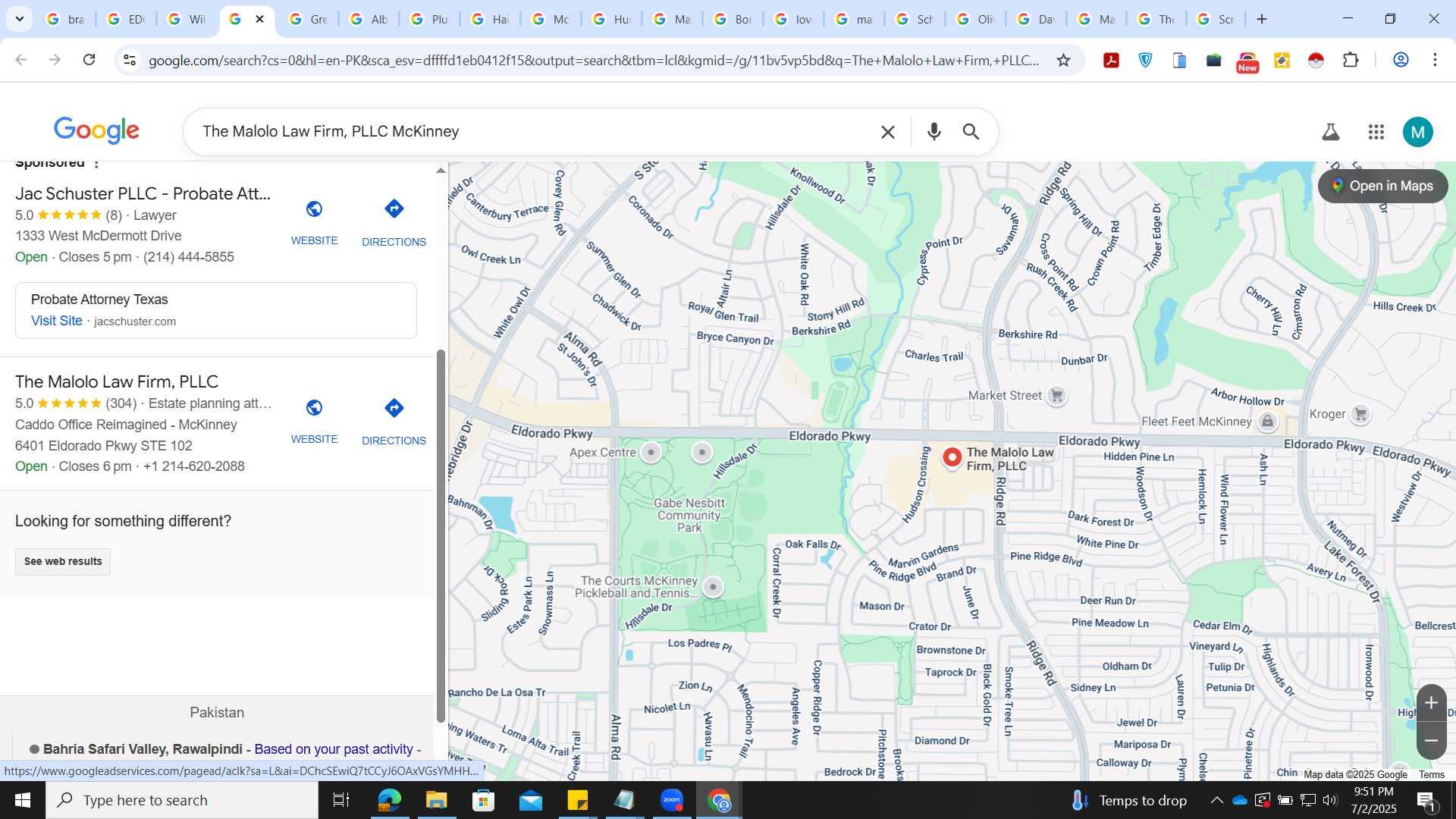The height and width of the screenshot is (819, 1456).
Task: Open the Extensions puzzle menu
Action: coord(1351,60)
